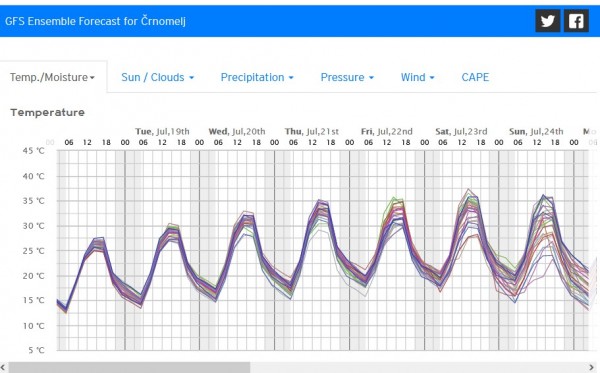Image resolution: width=600 pixels, height=373 pixels.
Task: Click the '10 °C' axis label
Action: coord(34,326)
